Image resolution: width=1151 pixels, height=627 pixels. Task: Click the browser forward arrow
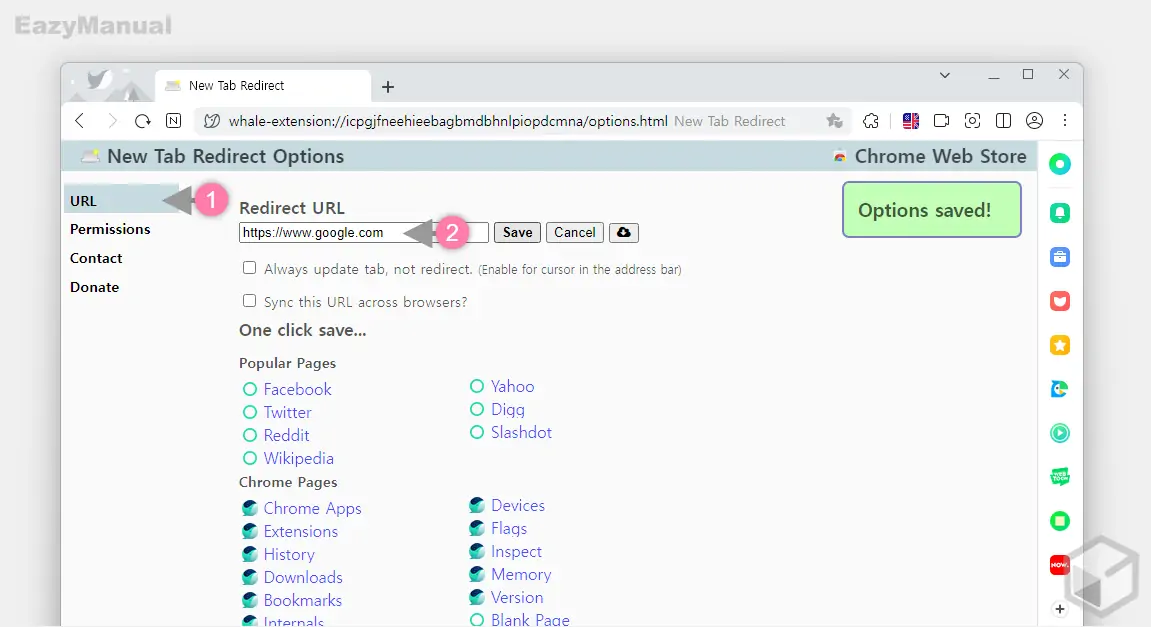click(x=112, y=121)
